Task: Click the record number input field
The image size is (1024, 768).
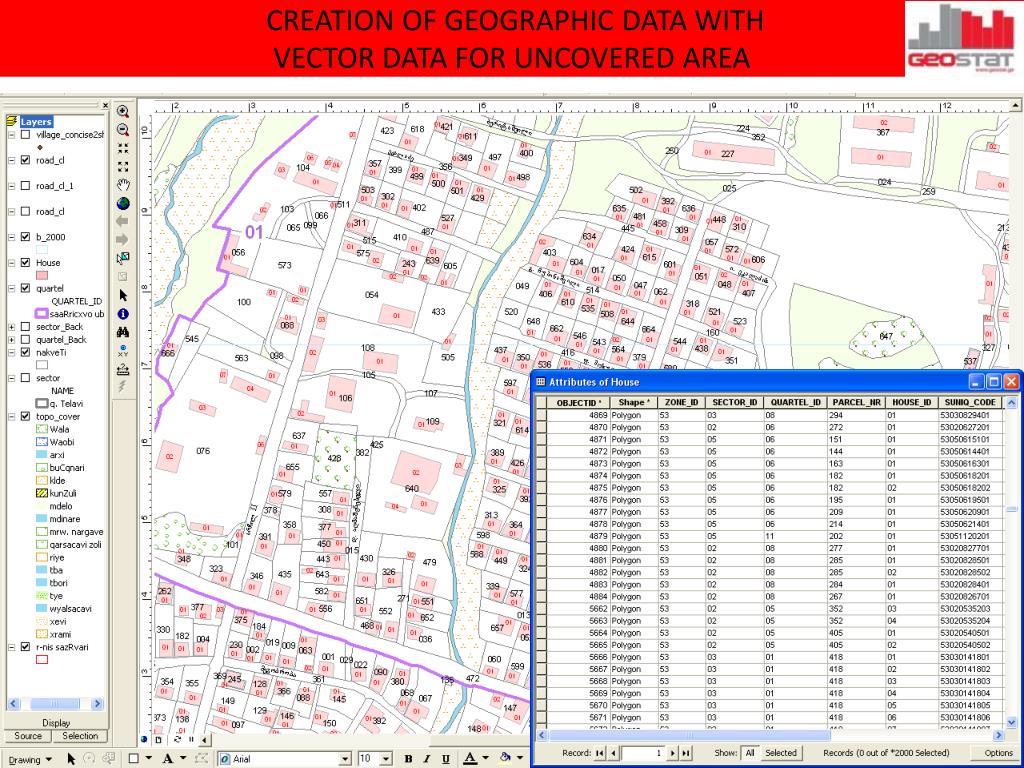Action: pyautogui.click(x=643, y=753)
